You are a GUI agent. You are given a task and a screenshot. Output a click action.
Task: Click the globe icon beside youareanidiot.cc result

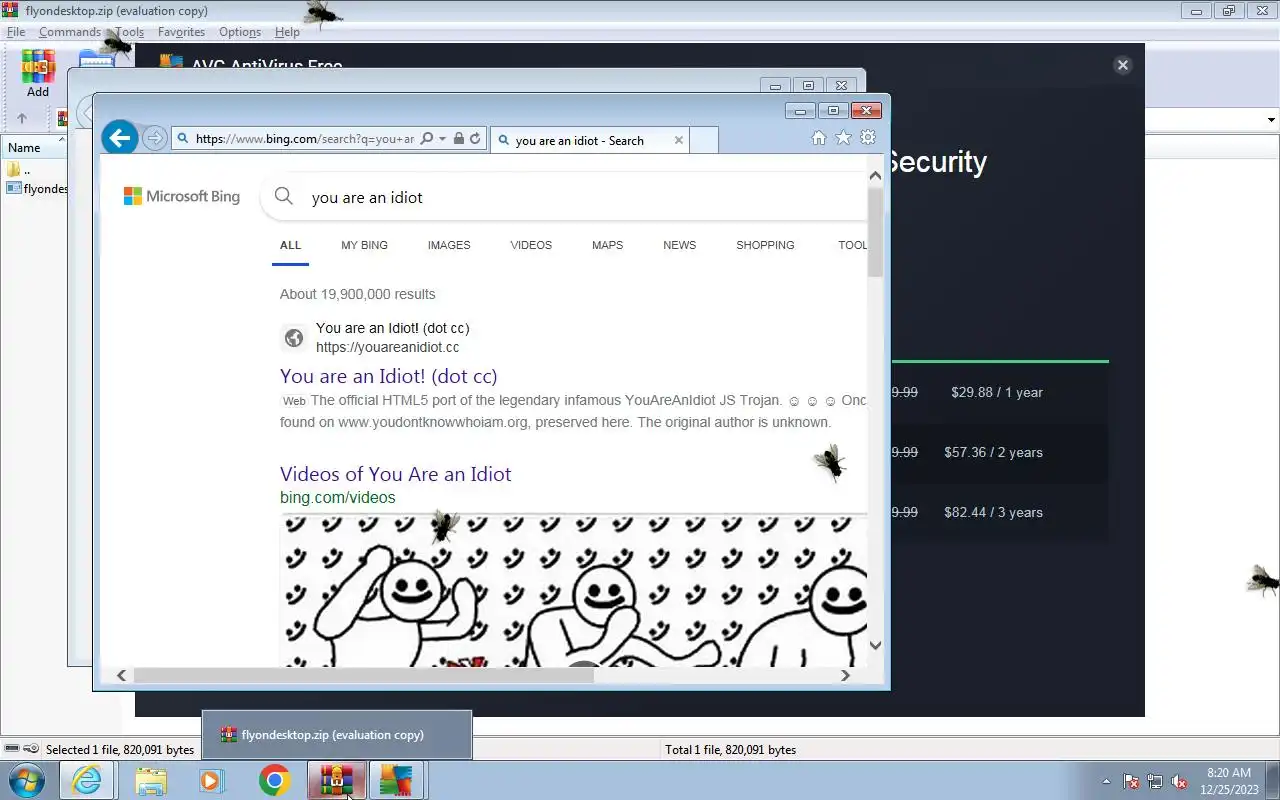point(293,338)
